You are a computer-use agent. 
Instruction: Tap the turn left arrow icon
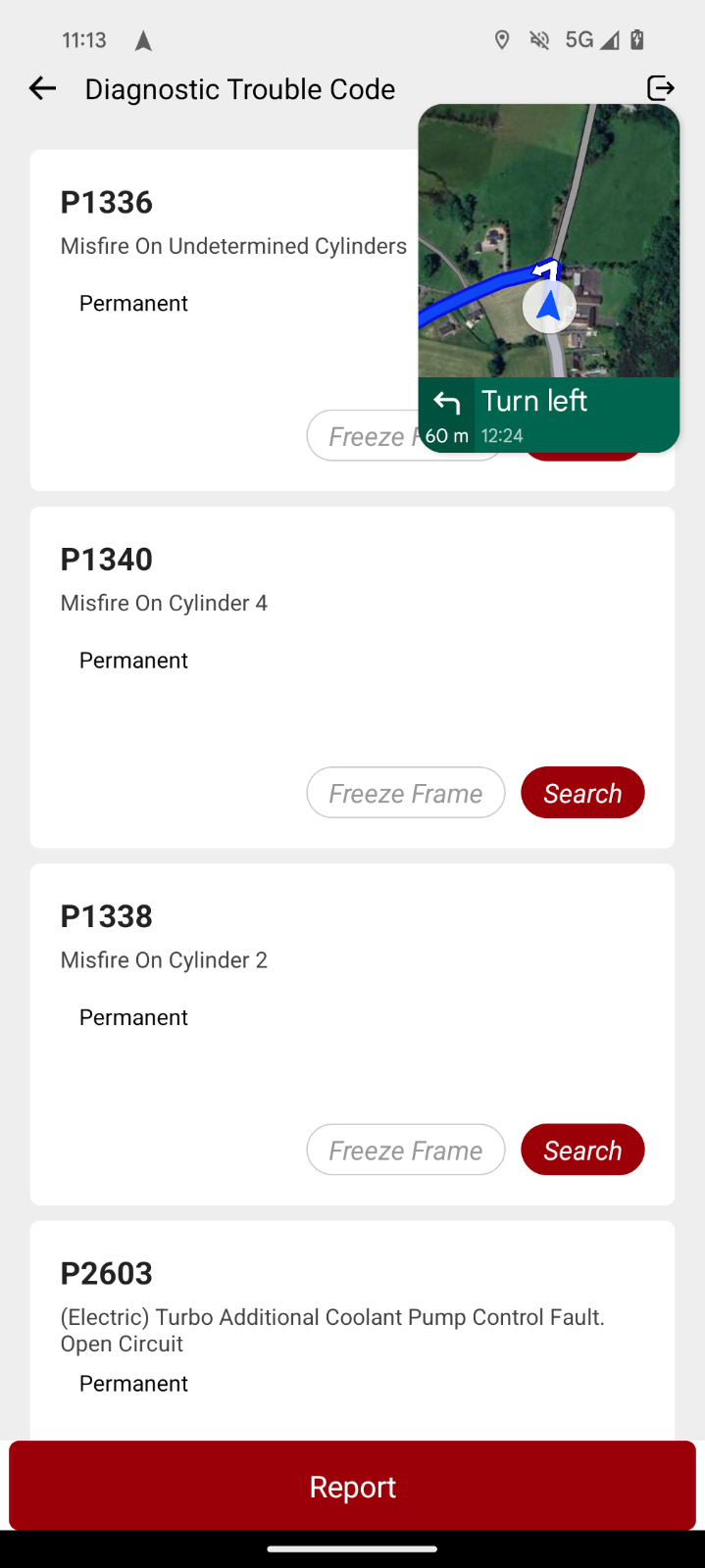click(x=447, y=403)
